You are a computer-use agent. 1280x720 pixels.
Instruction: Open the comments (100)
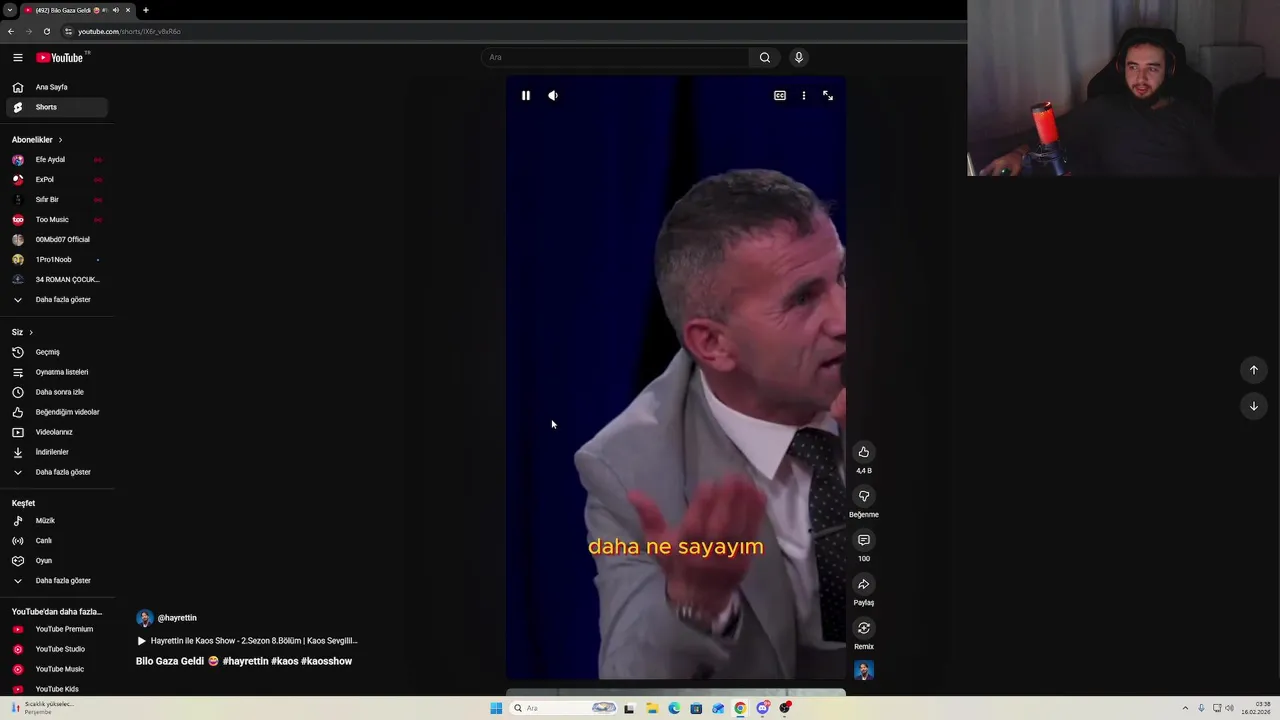point(864,540)
